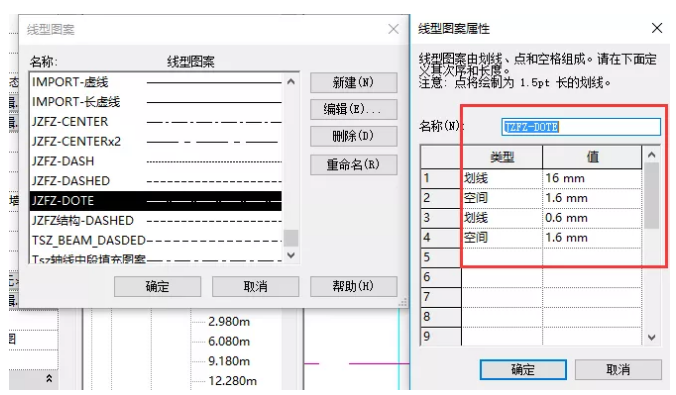Collapse the panel with double chevron
The width and height of the screenshot is (676, 395).
(x=49, y=379)
